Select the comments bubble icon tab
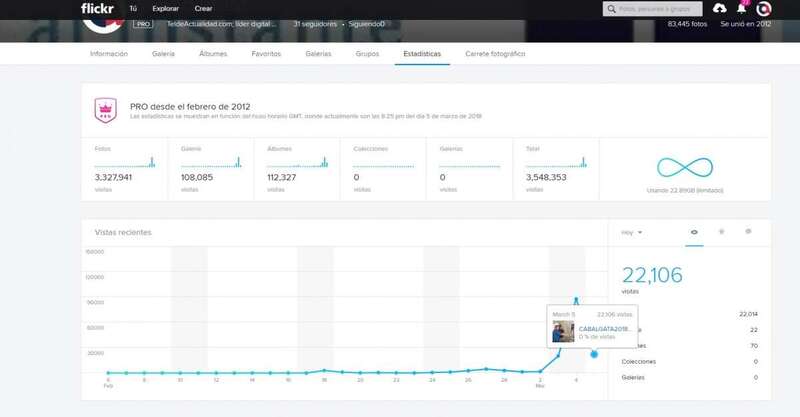 click(x=748, y=232)
